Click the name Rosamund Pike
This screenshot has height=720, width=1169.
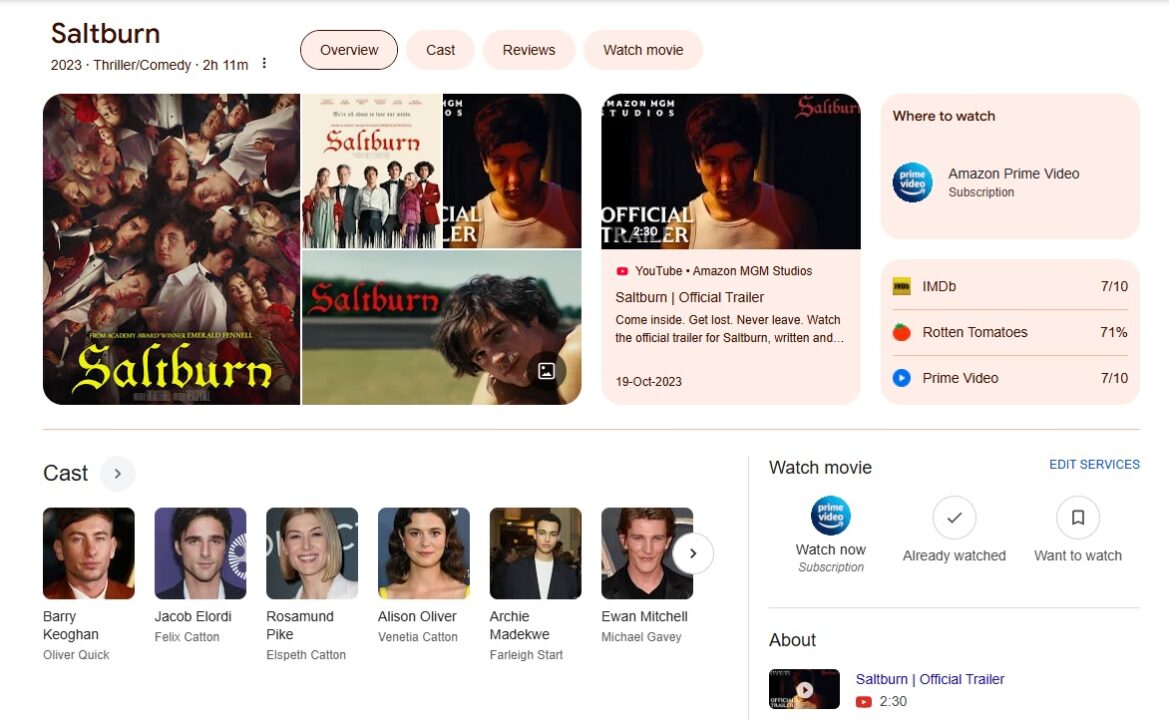[x=300, y=625]
